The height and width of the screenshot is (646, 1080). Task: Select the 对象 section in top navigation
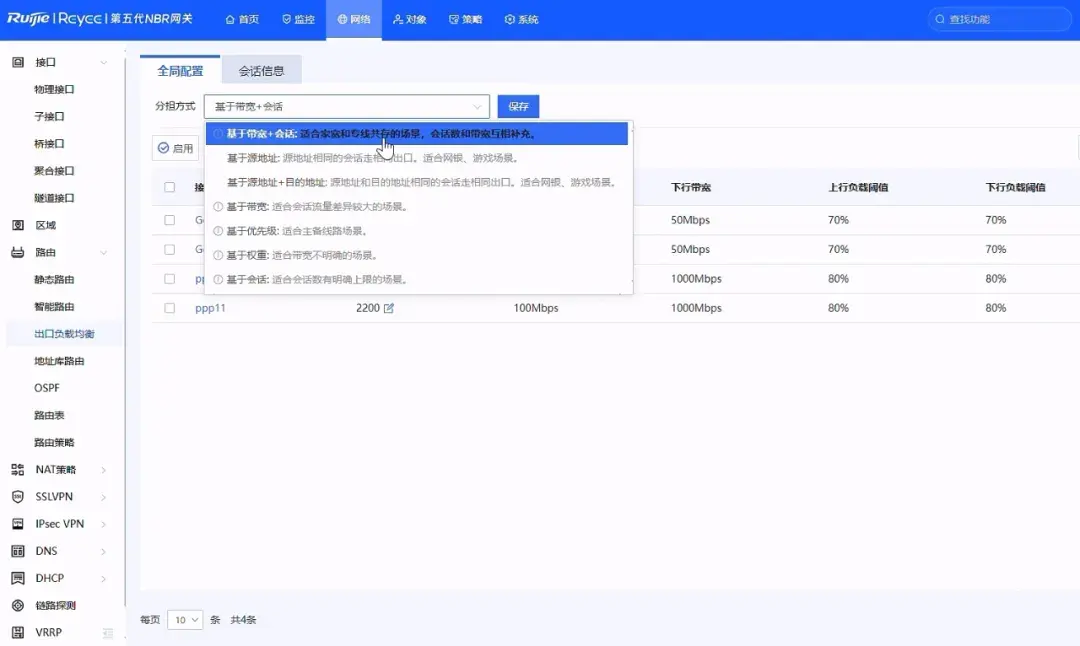tap(409, 19)
